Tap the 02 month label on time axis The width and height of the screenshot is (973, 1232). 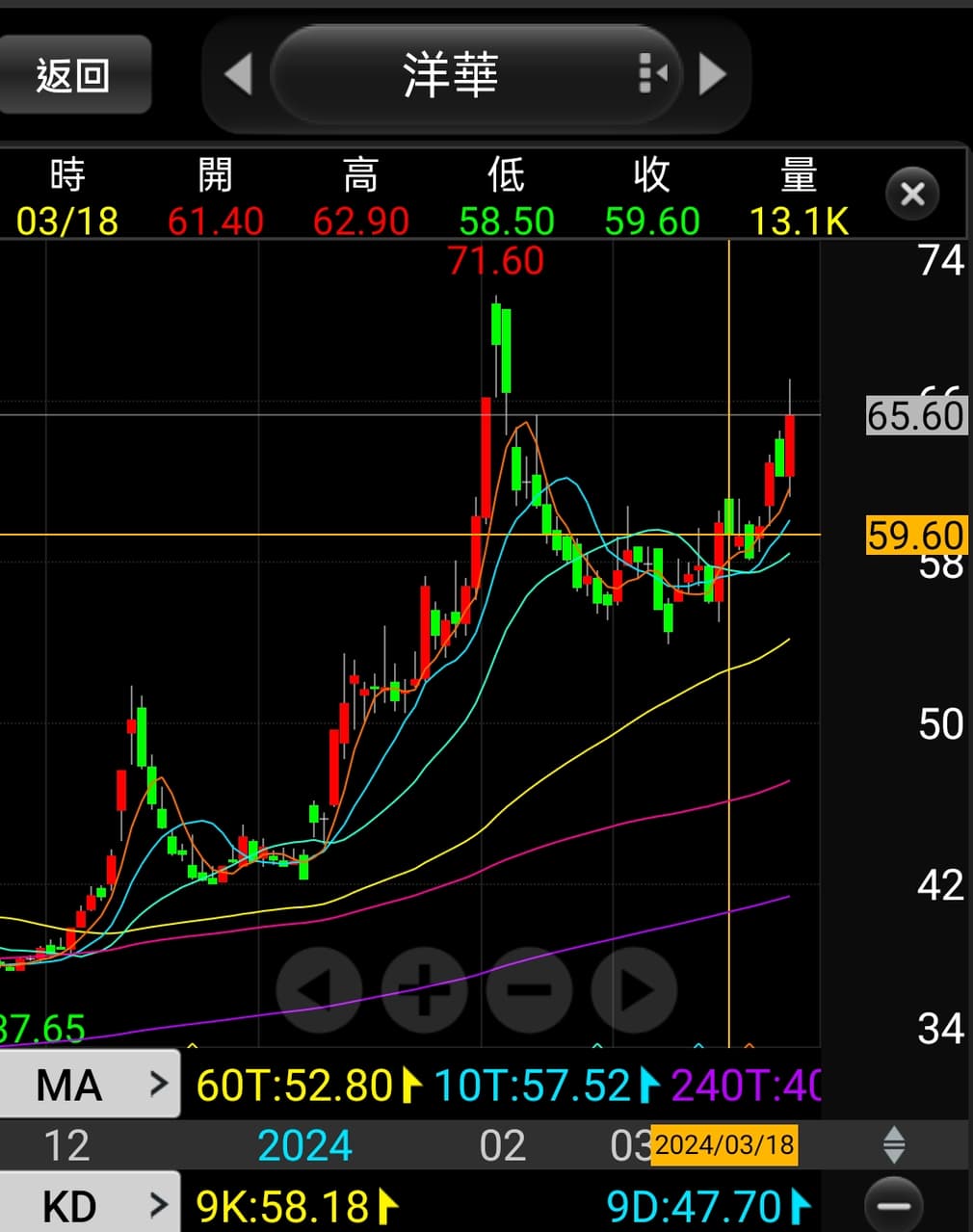coord(503,1145)
